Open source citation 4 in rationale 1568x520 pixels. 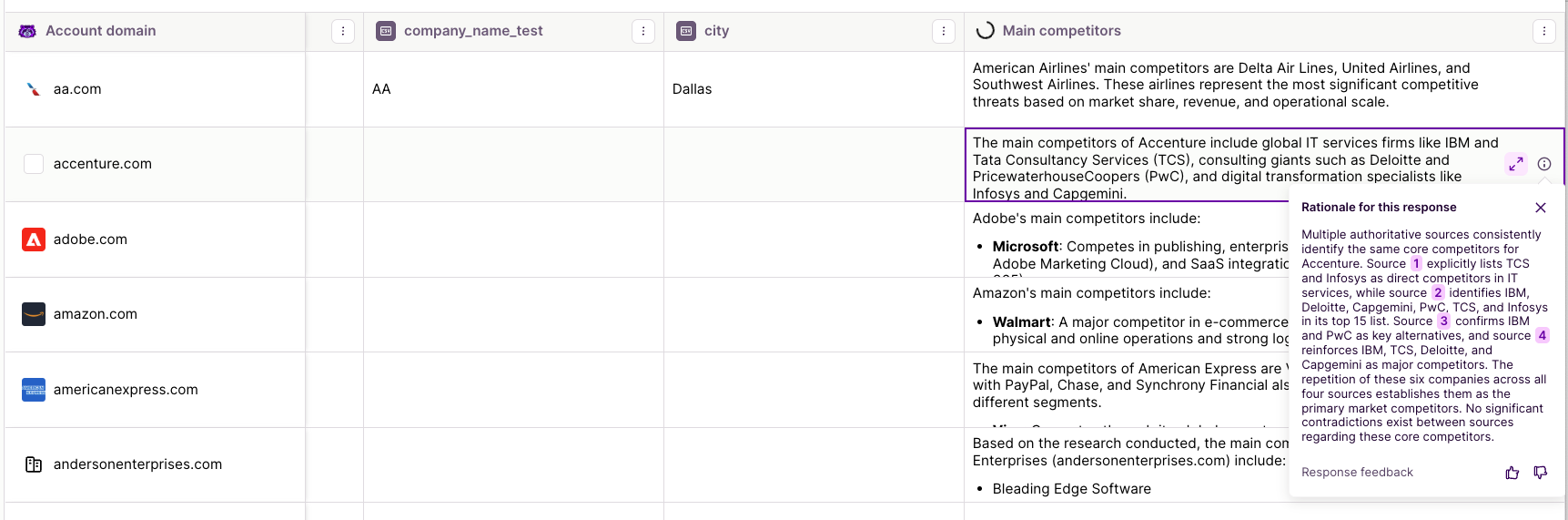1543,336
